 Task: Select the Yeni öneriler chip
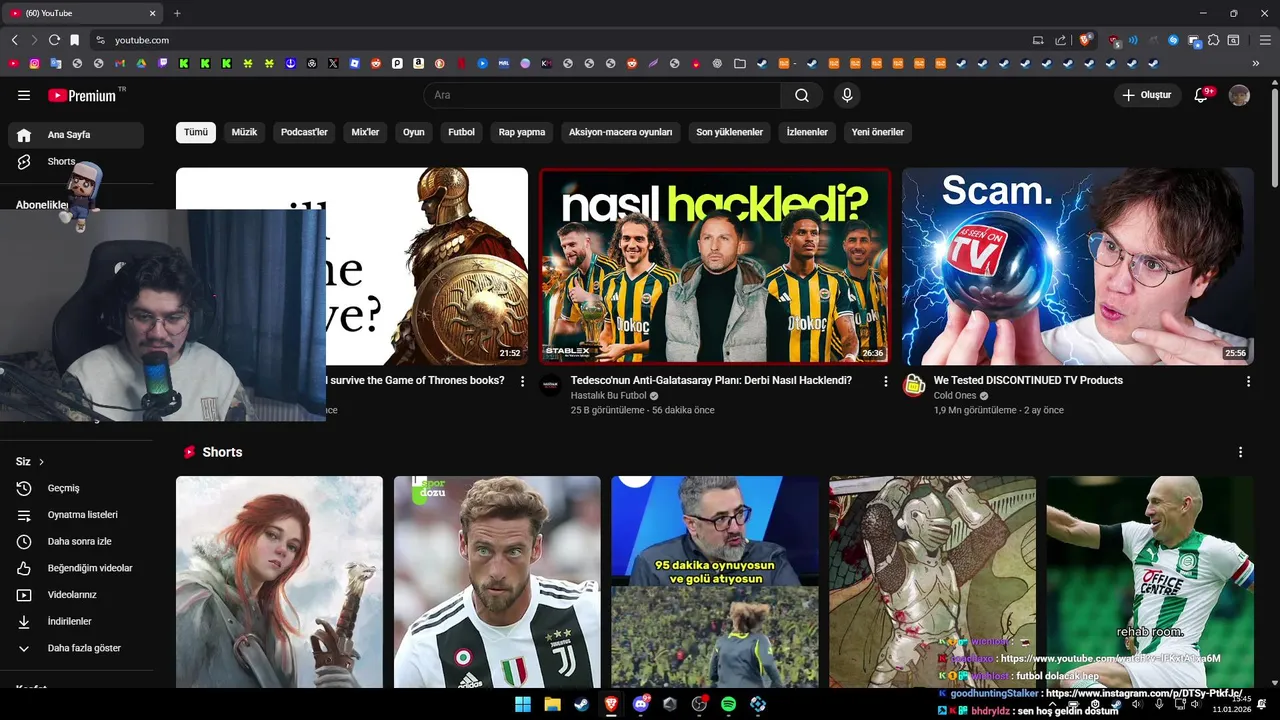click(878, 132)
